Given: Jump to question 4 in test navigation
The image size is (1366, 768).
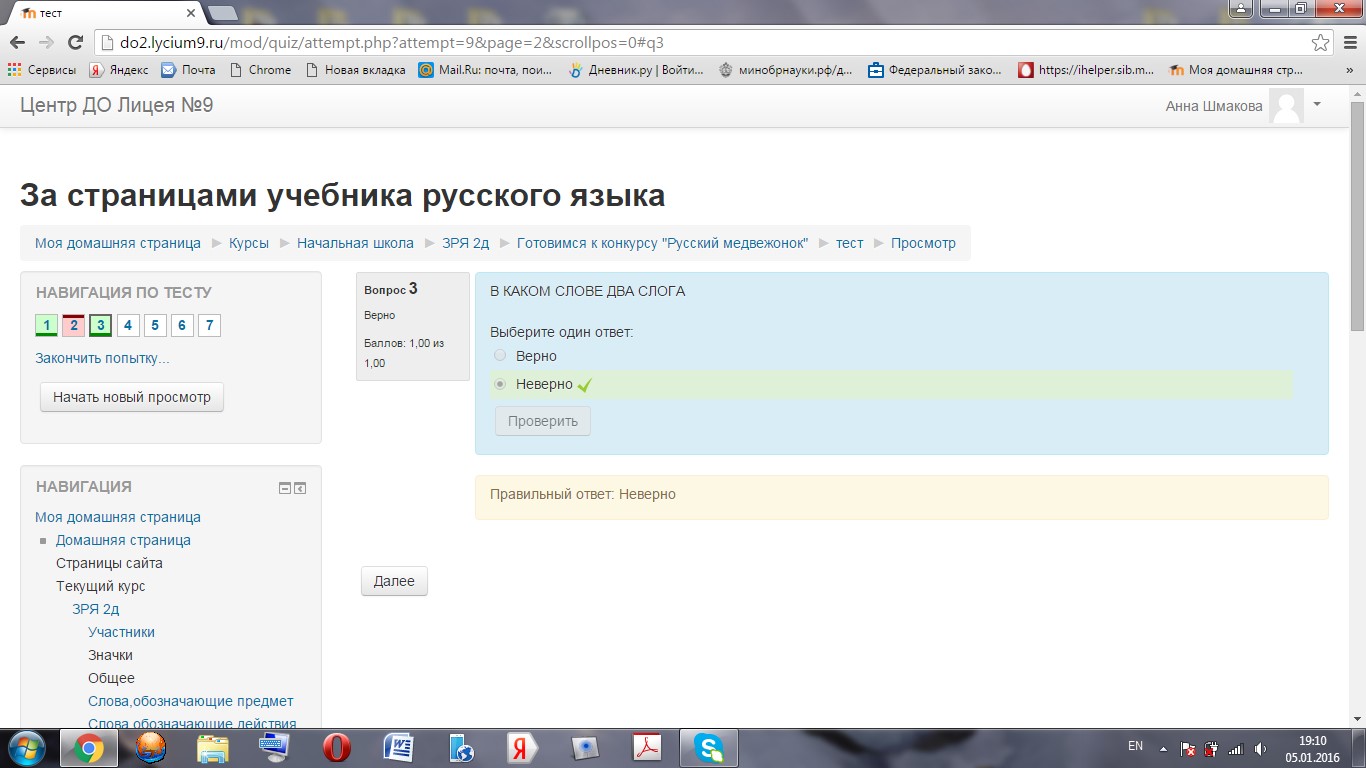Looking at the screenshot, I should pos(128,325).
